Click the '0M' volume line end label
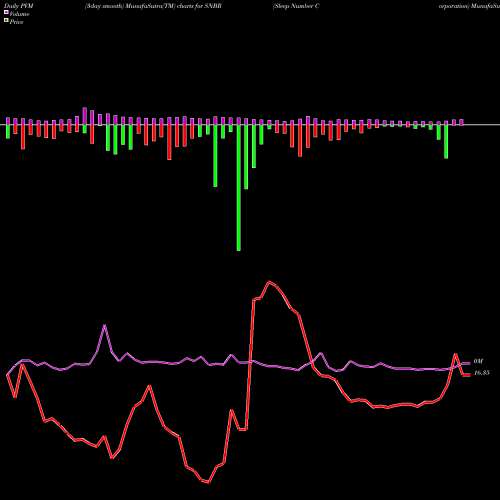This screenshot has height=500, width=500. (478, 362)
